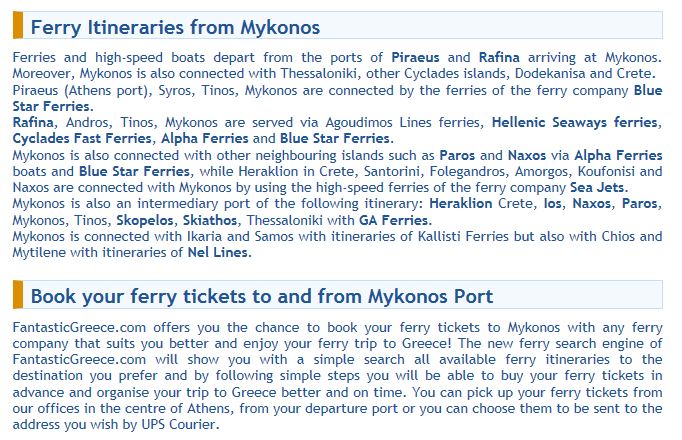Open the Hellenic Seaways ferries link
682x440 pixels.
574,122
